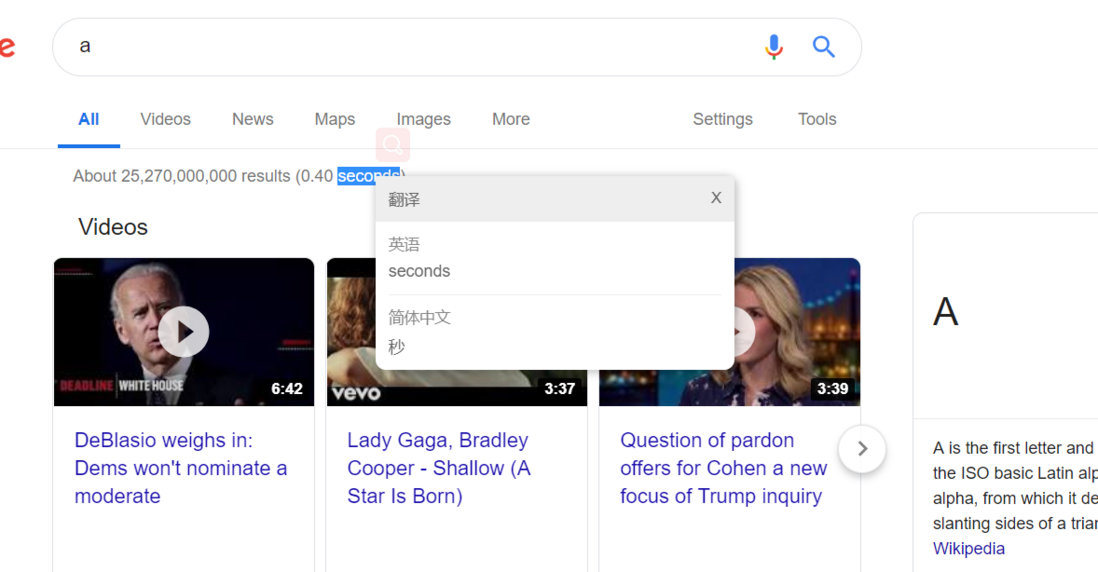Expand the More menu
This screenshot has width=1098, height=572.
pos(511,119)
